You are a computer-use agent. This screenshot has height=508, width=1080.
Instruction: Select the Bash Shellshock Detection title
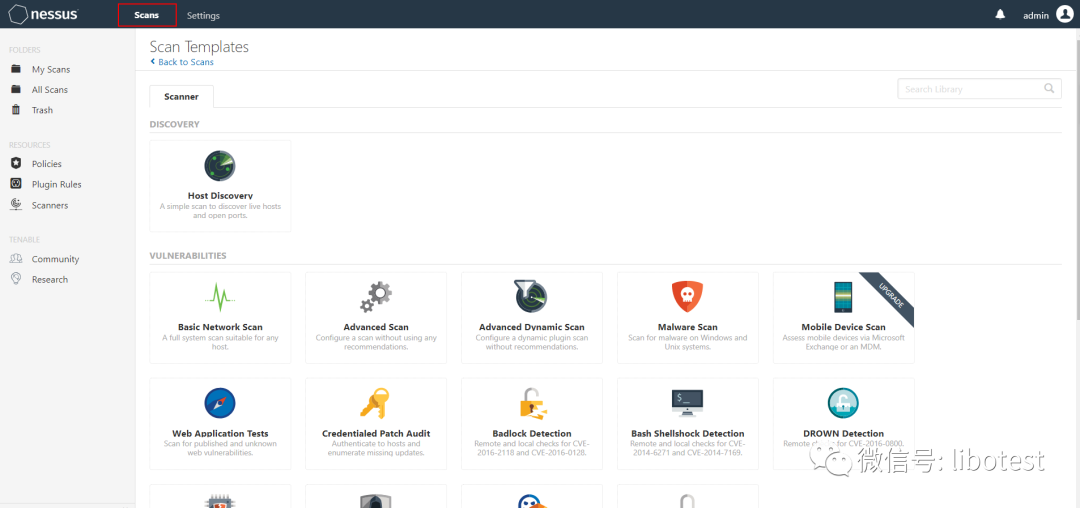[x=687, y=434]
